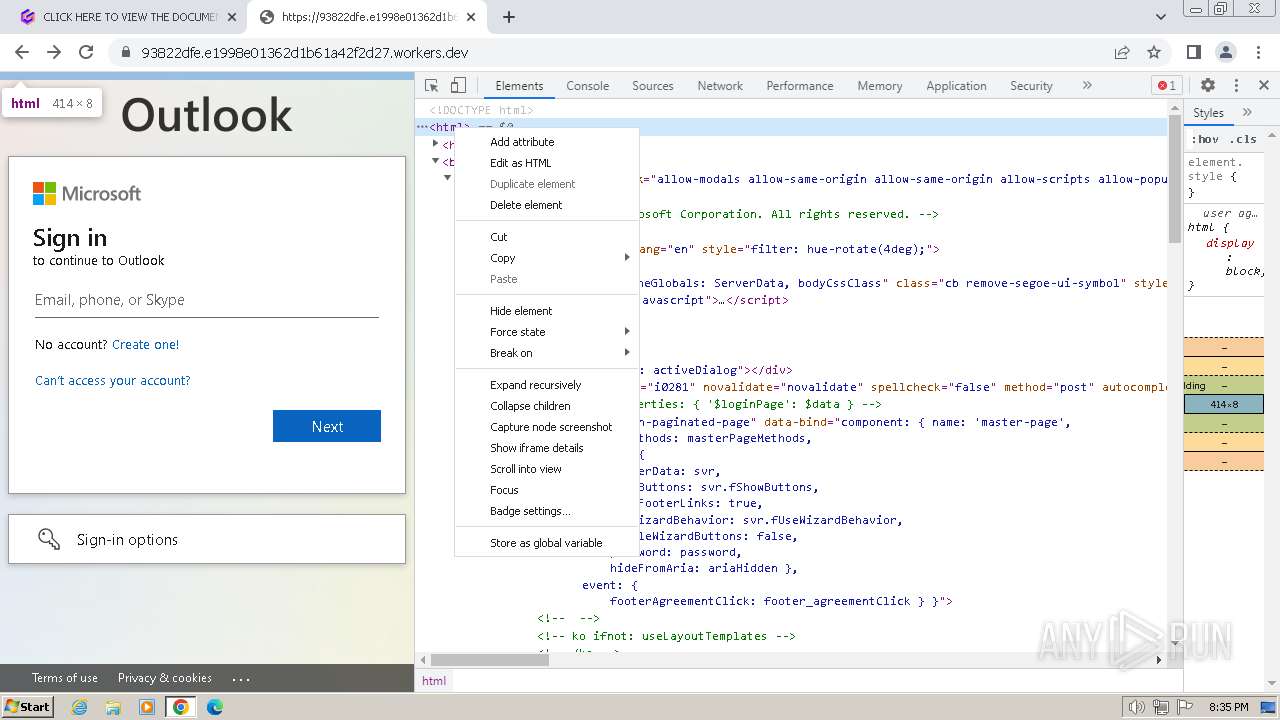This screenshot has width=1280, height=720.
Task: Choose 'Collapse children' menu item
Action: pyautogui.click(x=547, y=406)
